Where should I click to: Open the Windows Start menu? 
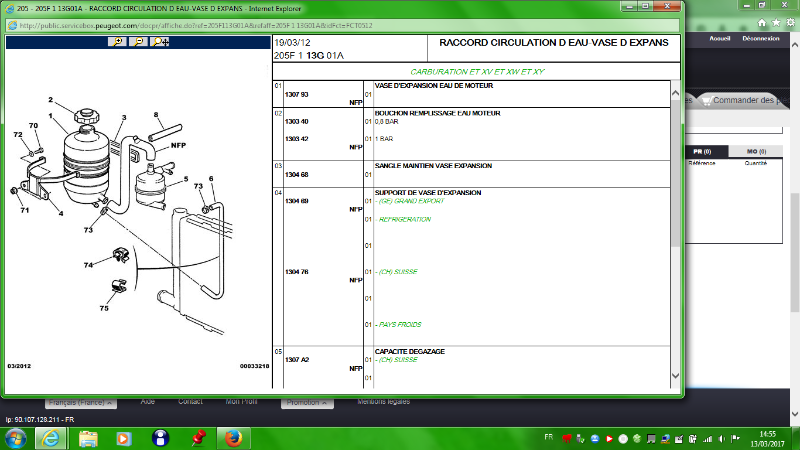(x=15, y=439)
